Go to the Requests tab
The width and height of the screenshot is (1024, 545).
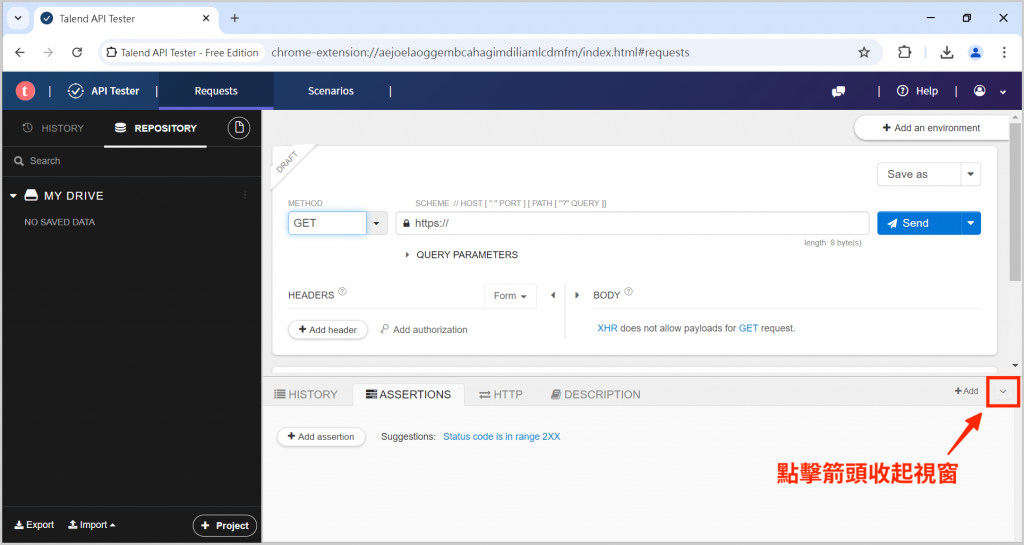tap(216, 91)
